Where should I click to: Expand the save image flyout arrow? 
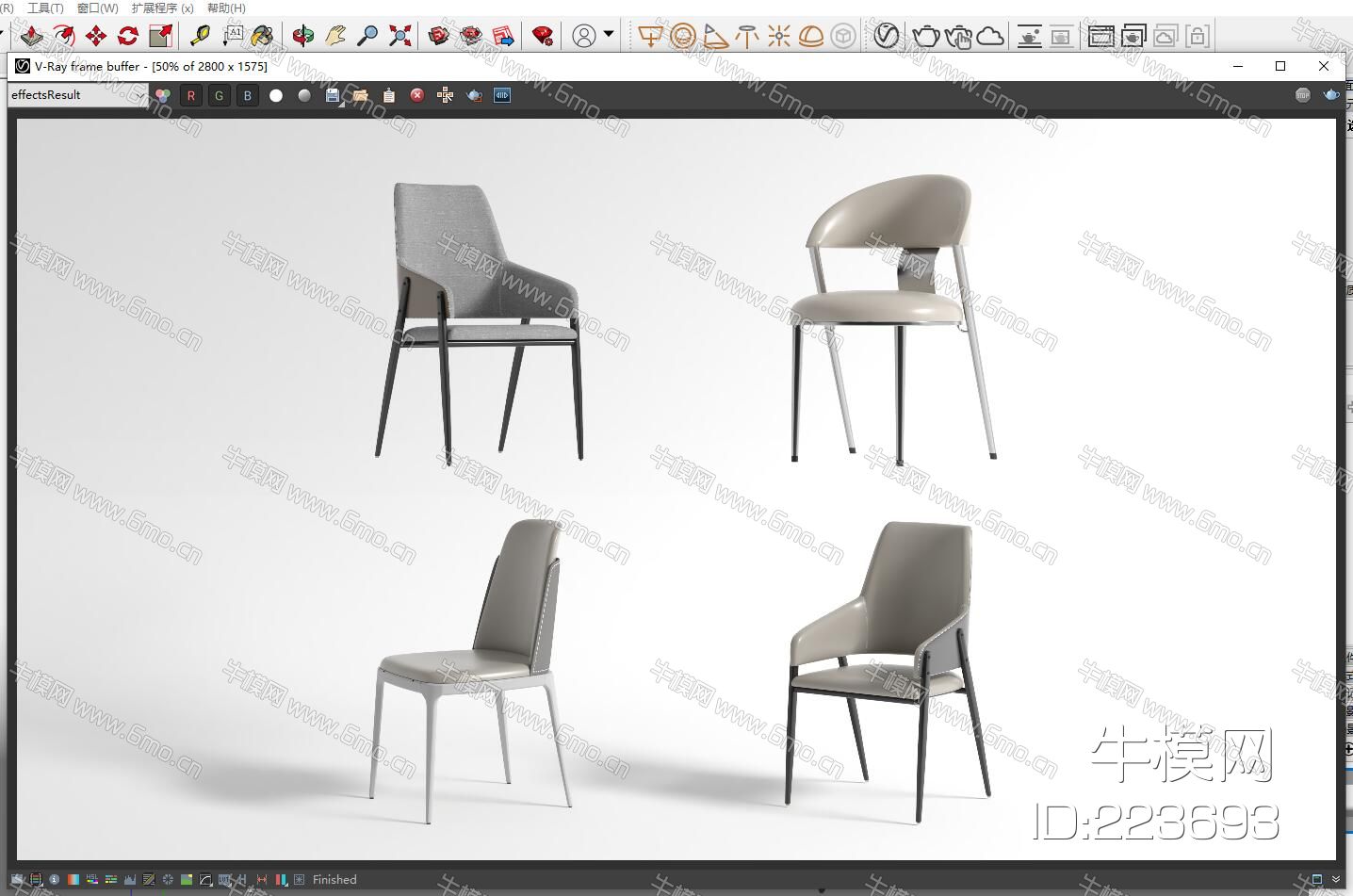[x=340, y=101]
